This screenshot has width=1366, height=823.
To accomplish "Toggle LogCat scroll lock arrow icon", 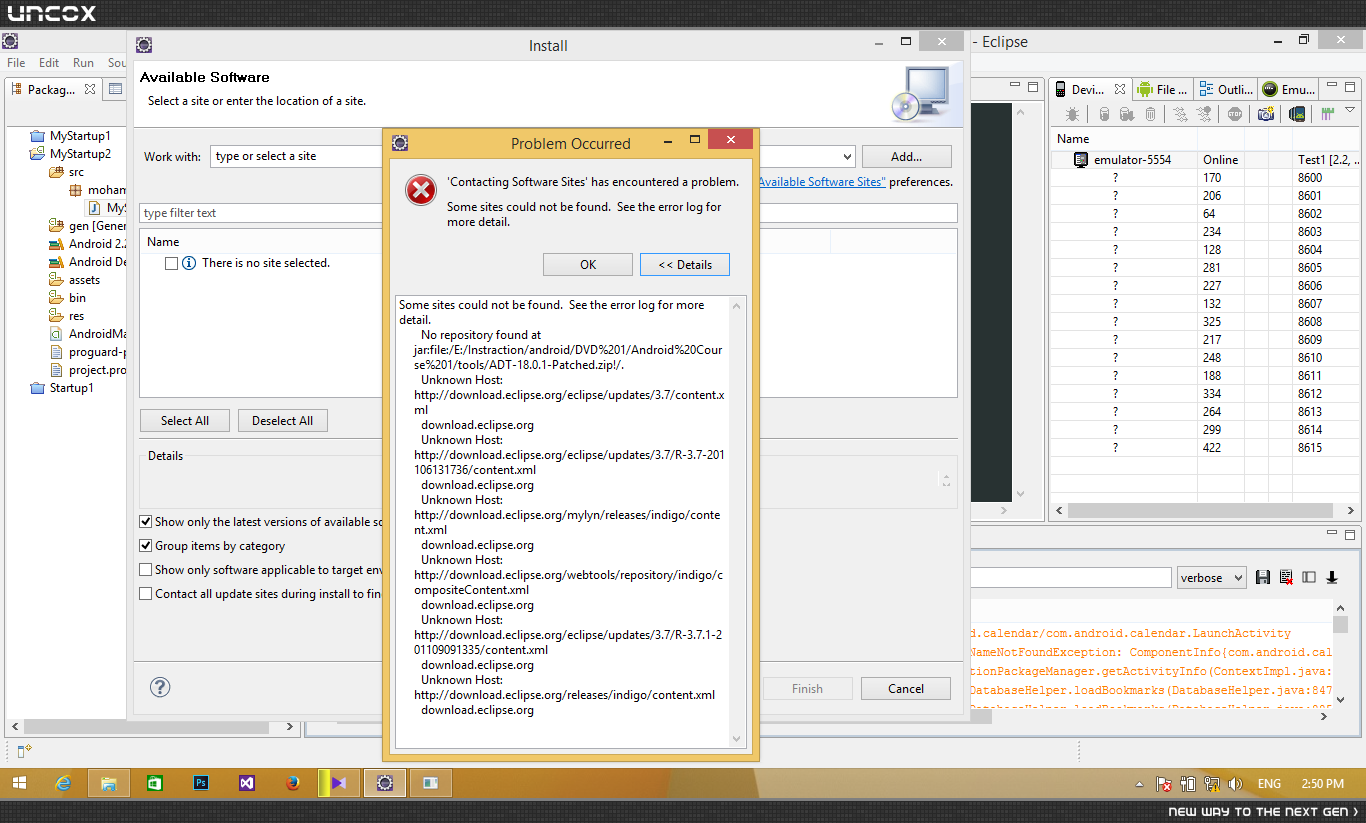I will coord(1332,577).
